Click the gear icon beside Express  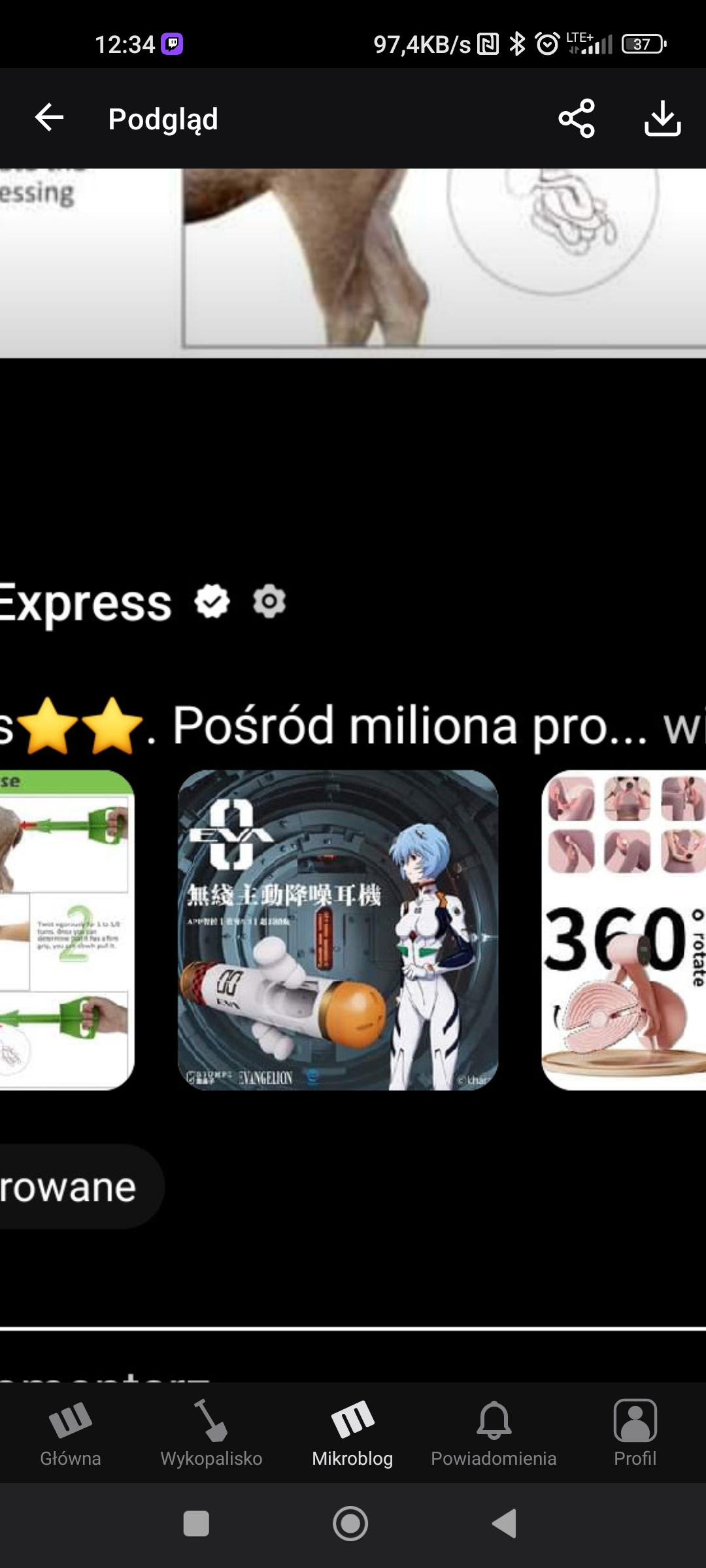(269, 601)
